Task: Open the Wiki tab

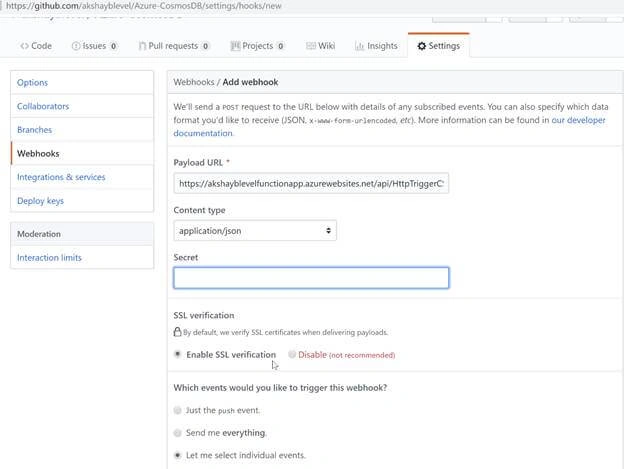Action: 320,46
